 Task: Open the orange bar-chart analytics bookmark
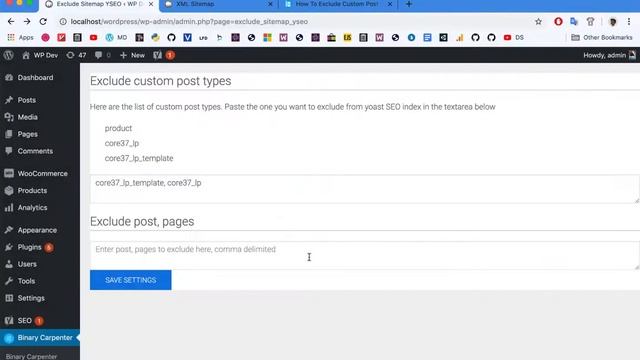pos(460,38)
